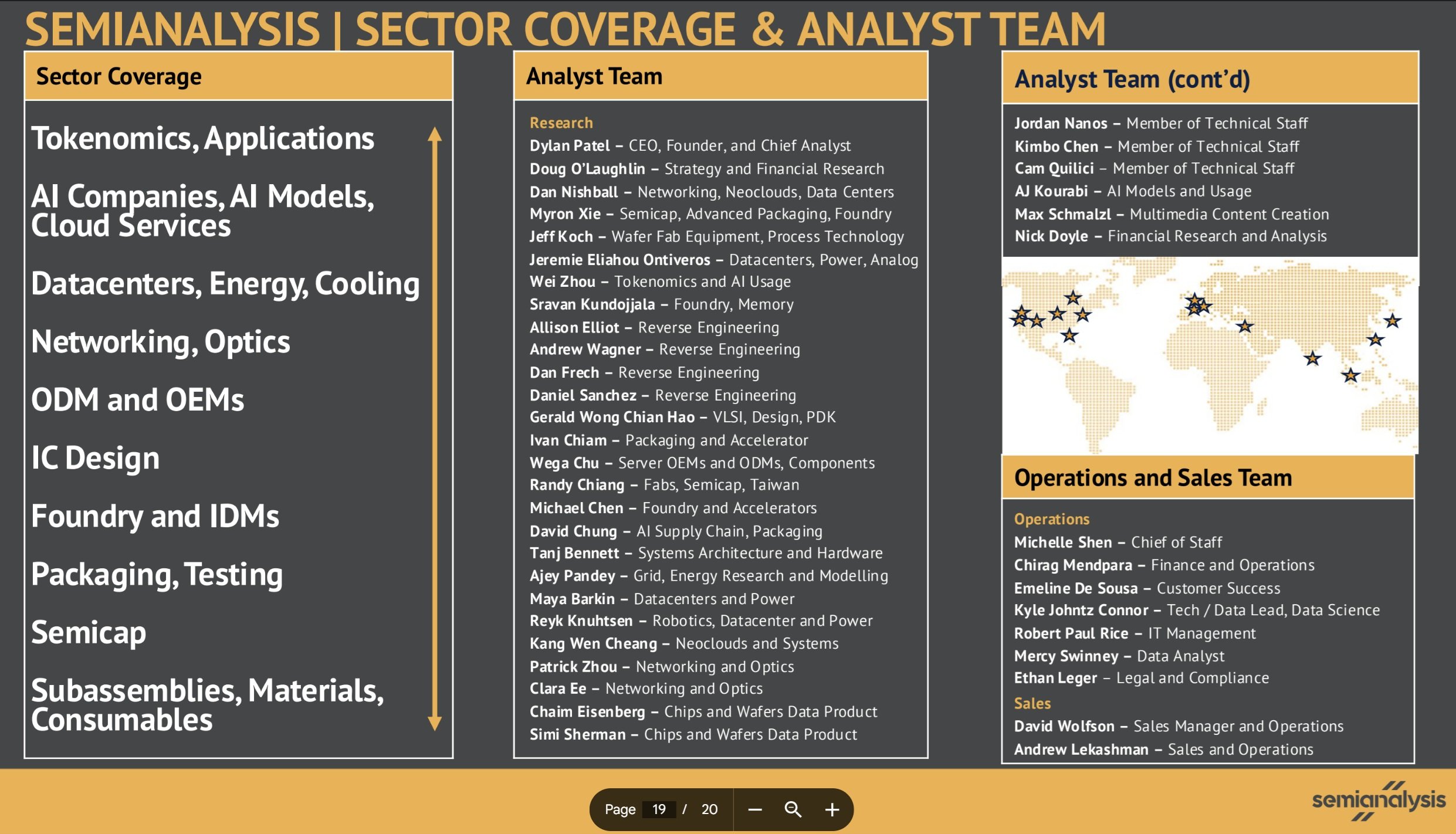Click the Sales subsection label
This screenshot has height=834, width=1456.
pyautogui.click(x=1032, y=703)
